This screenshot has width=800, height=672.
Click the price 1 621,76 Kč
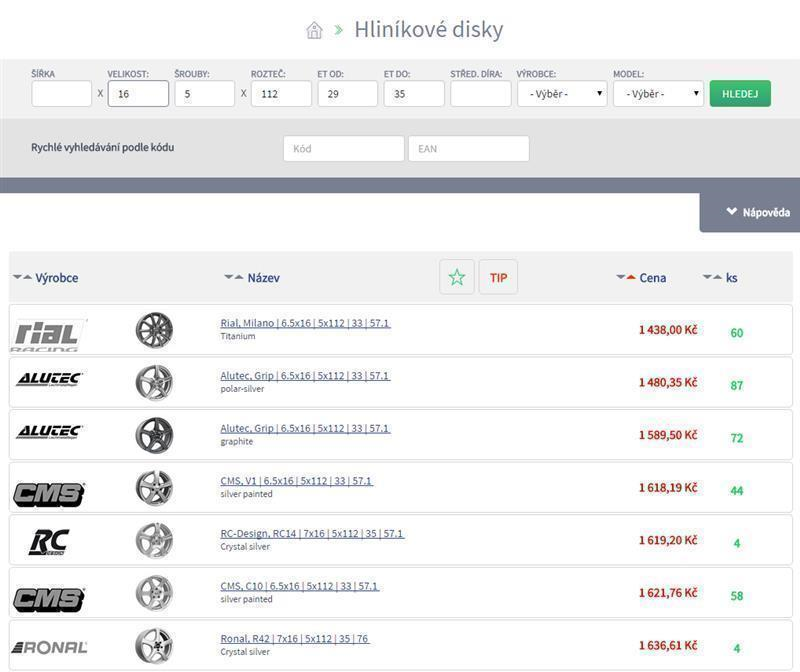pyautogui.click(x=668, y=592)
